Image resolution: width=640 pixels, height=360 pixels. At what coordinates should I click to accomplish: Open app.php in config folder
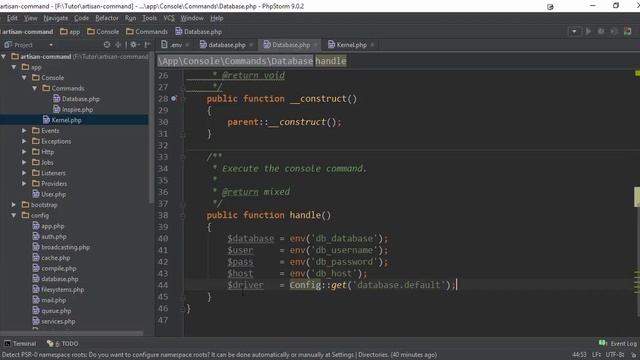[48, 226]
